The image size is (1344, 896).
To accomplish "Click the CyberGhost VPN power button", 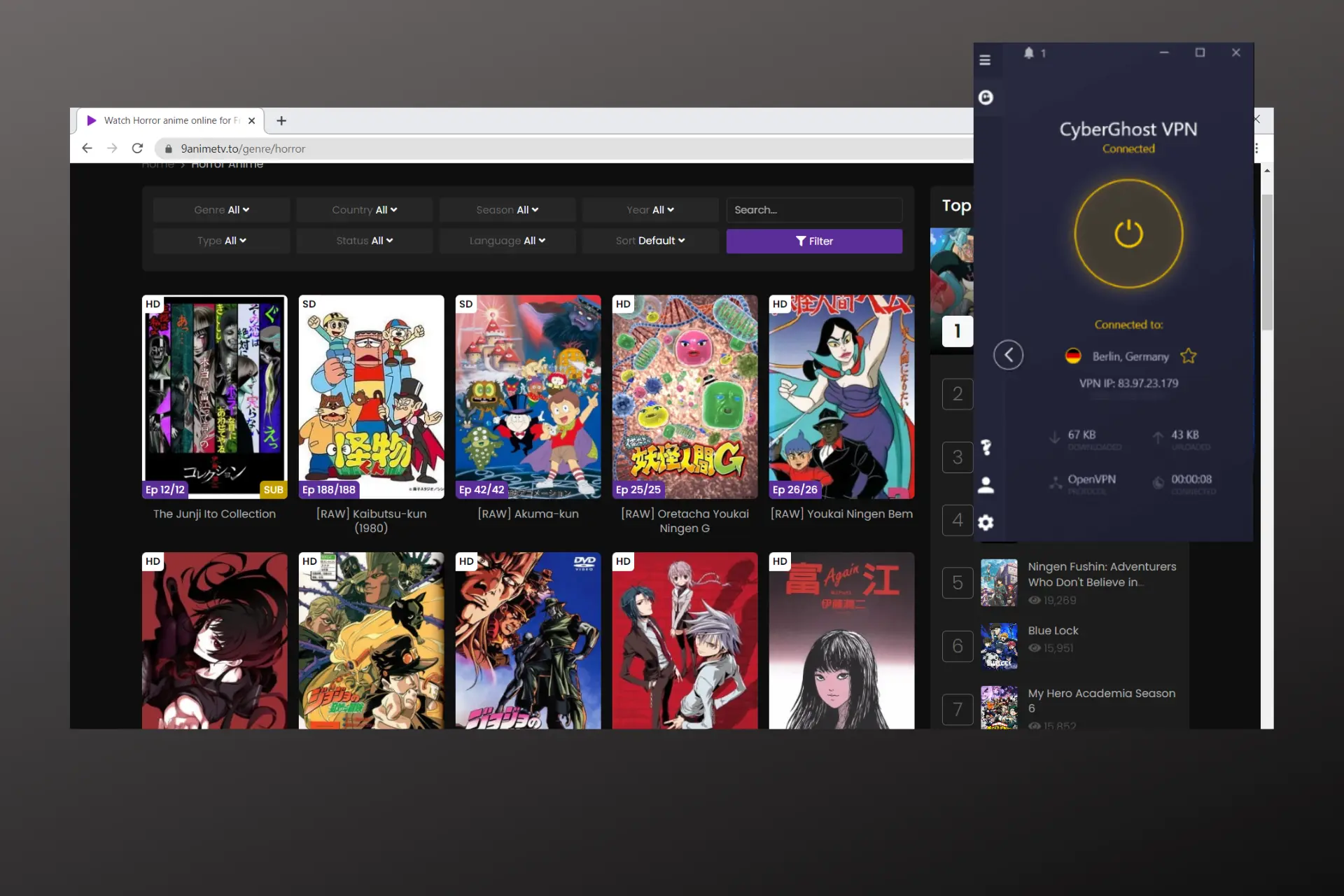I will [1128, 232].
